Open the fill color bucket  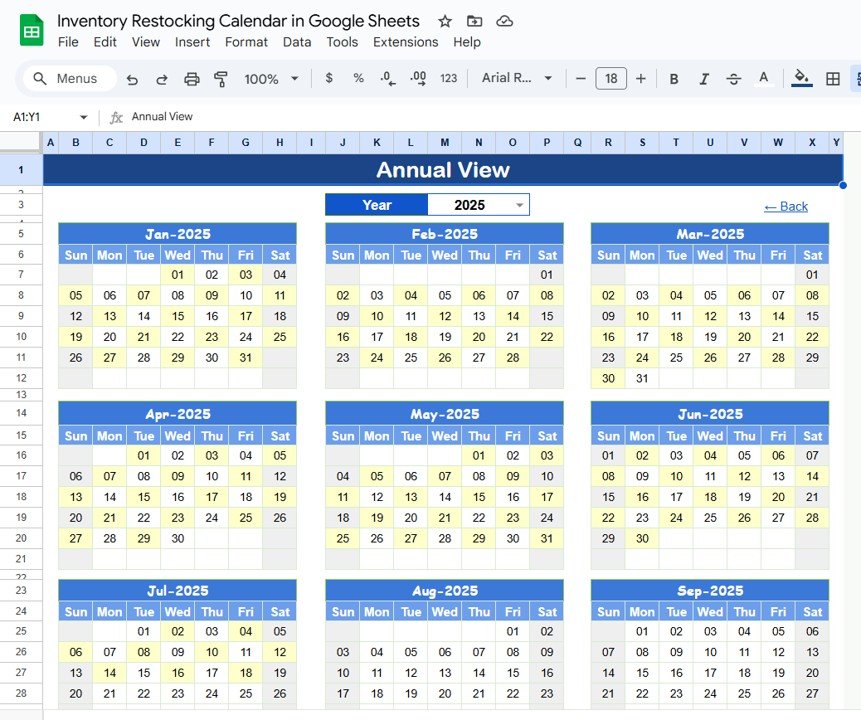[802, 79]
